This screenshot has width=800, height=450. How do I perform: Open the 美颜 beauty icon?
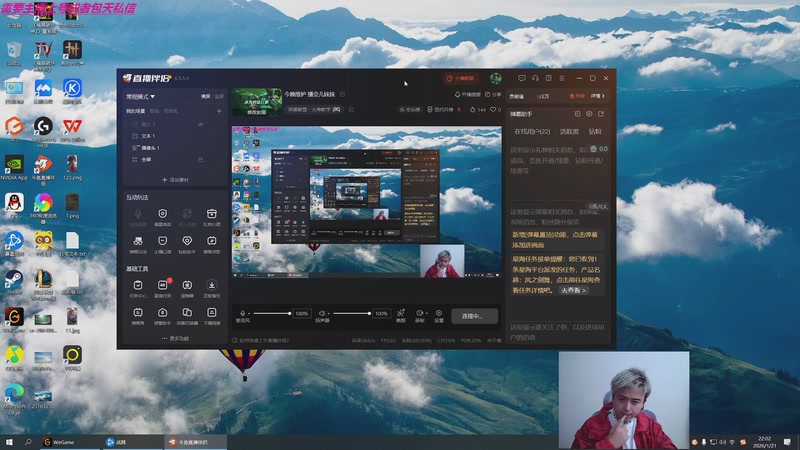401,315
